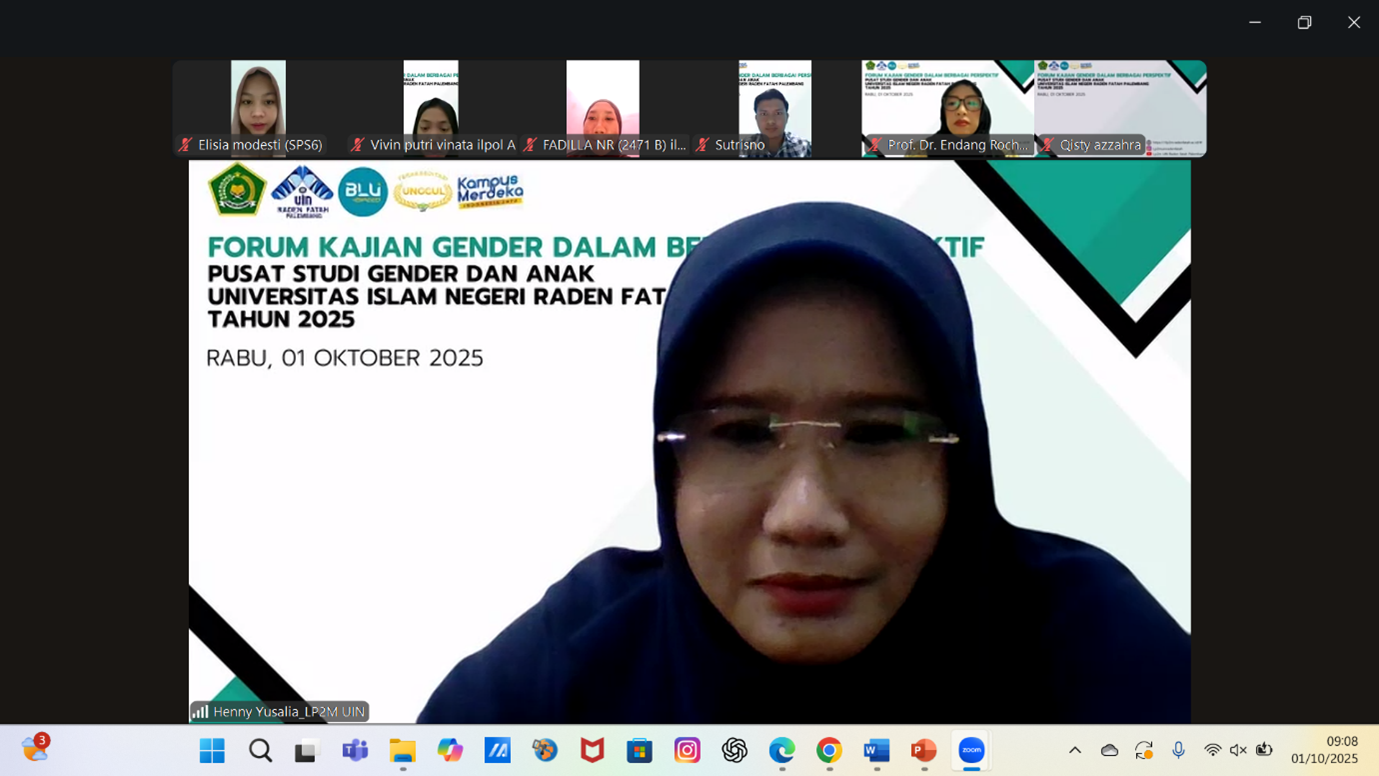Screen dimensions: 1379x776
Task: Launch Microsoft Teams from the taskbar
Action: (356, 751)
